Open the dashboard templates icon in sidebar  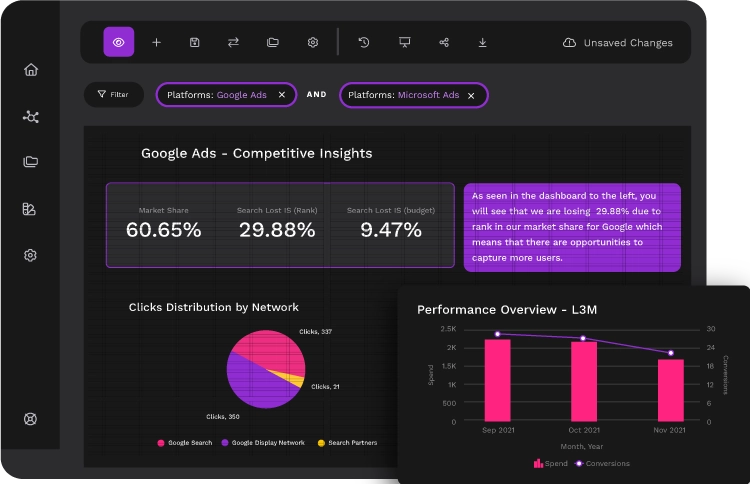point(29,209)
